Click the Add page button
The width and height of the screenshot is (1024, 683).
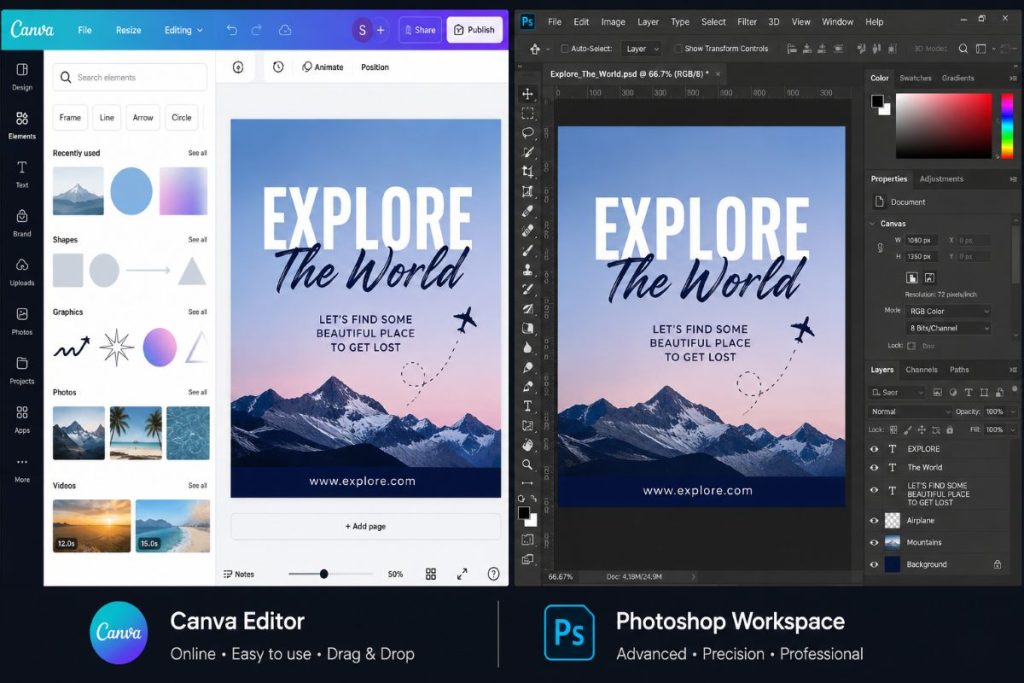(366, 526)
